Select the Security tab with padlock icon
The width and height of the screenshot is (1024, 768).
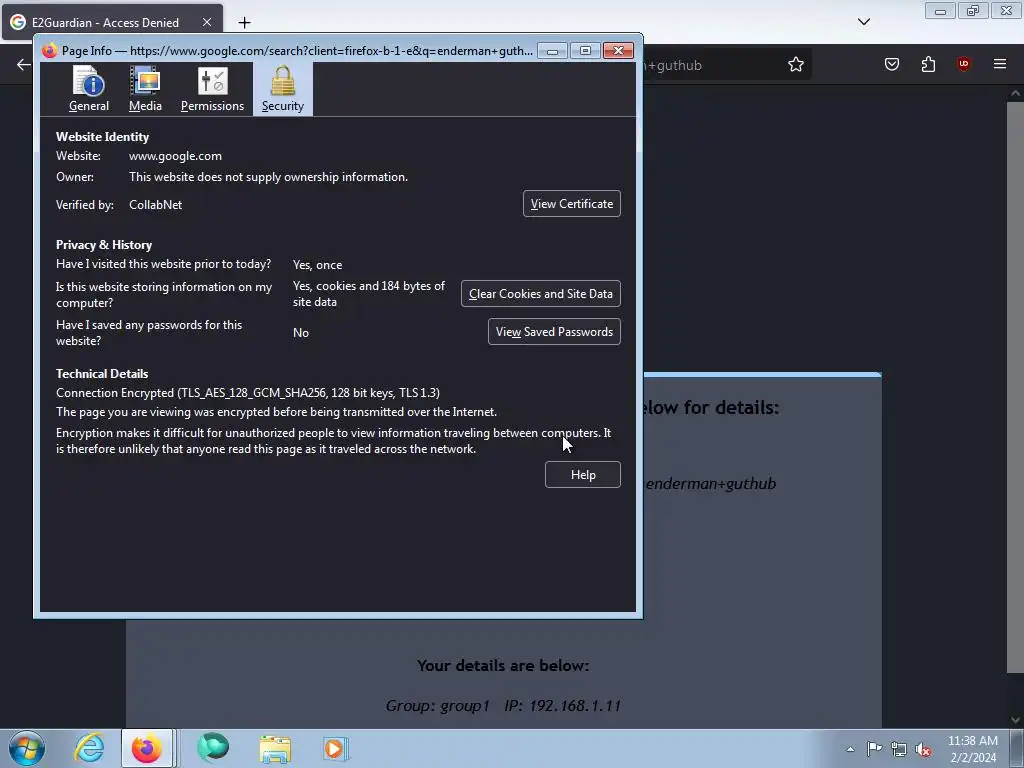tap(283, 89)
